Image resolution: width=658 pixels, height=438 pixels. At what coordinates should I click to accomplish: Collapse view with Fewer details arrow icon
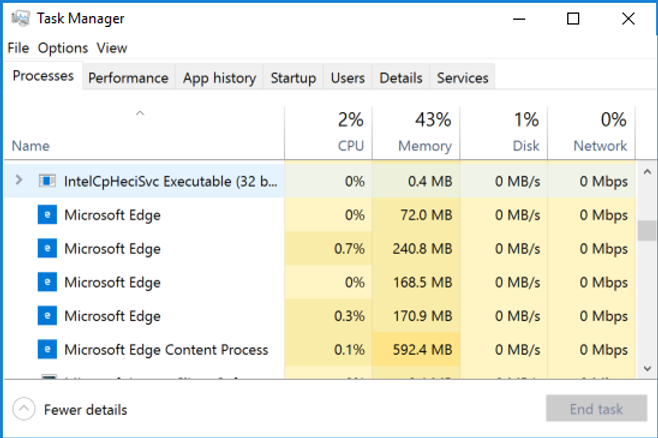24,409
